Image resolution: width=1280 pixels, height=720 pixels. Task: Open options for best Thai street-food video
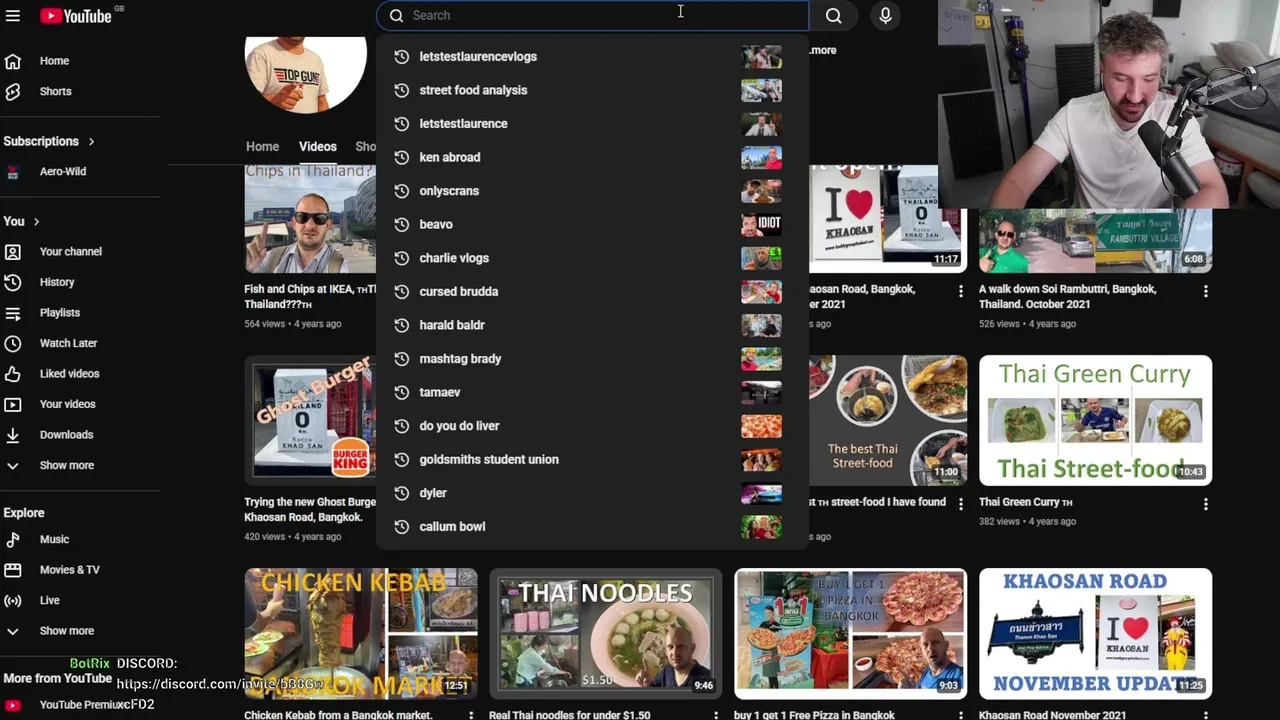[x=960, y=504]
